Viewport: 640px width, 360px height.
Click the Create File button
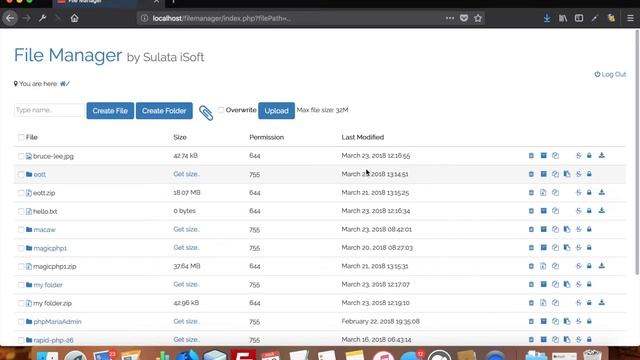[x=110, y=111]
